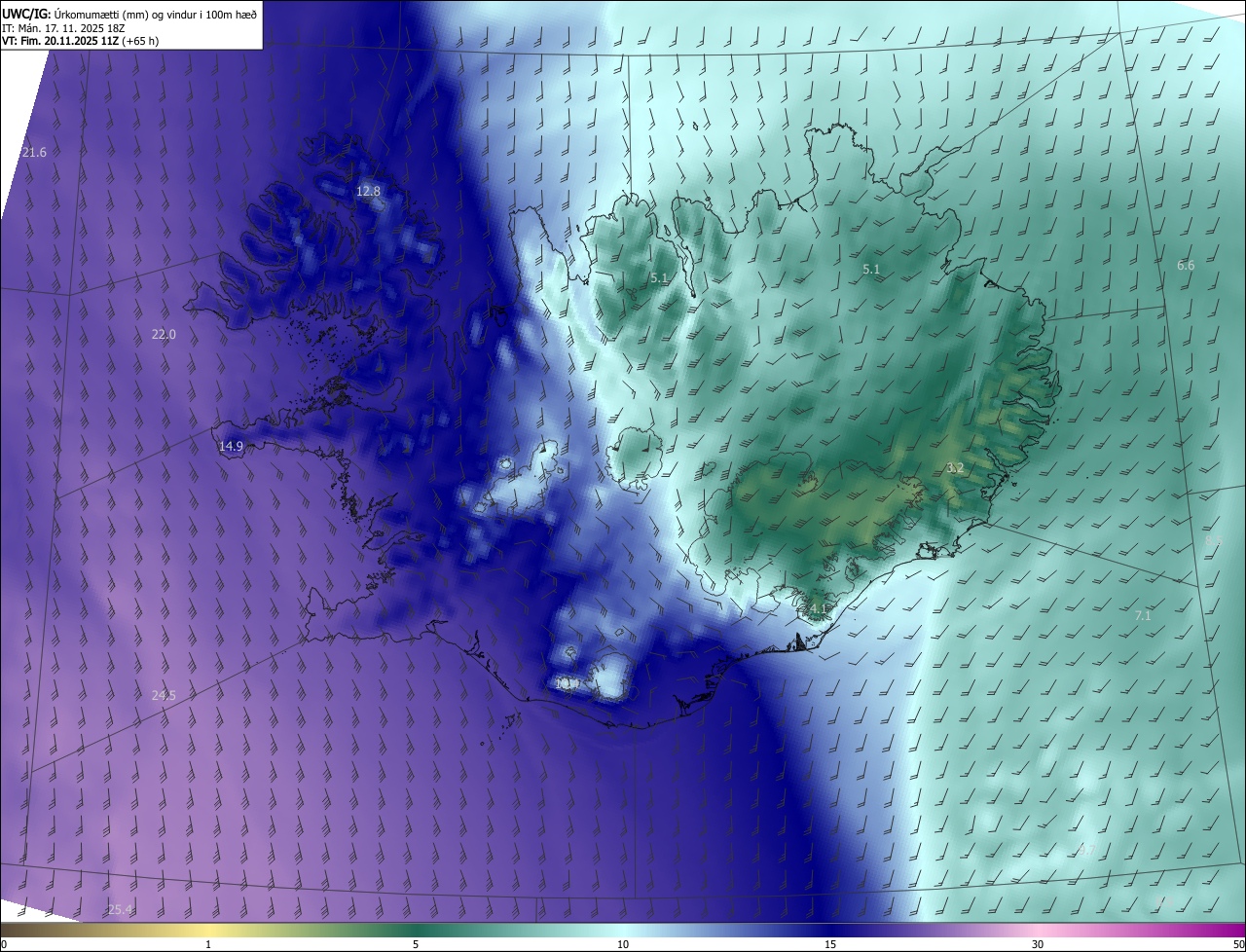Select the 3.2 value label

[x=955, y=468]
